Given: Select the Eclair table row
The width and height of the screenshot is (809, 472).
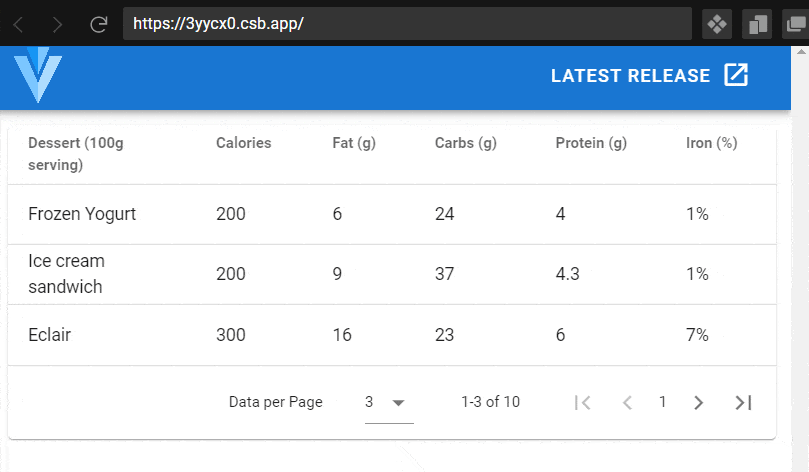Looking at the screenshot, I should (49, 335).
